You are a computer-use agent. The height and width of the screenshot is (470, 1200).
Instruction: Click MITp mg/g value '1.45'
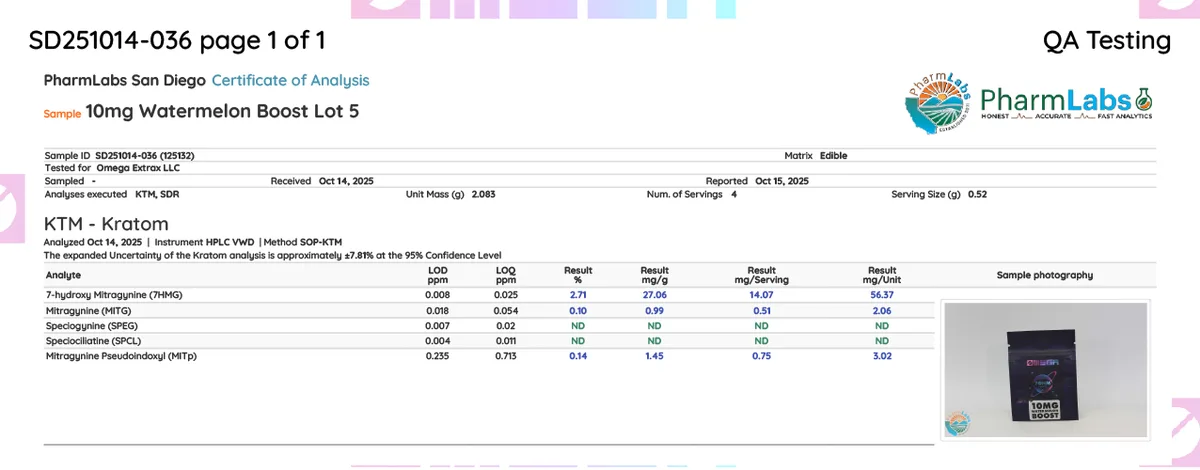point(655,356)
